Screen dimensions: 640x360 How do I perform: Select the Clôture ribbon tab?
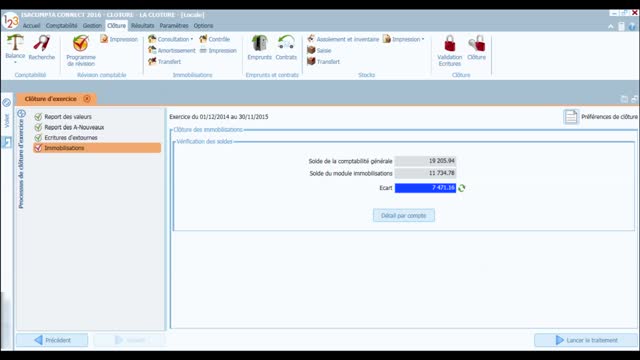pyautogui.click(x=116, y=25)
